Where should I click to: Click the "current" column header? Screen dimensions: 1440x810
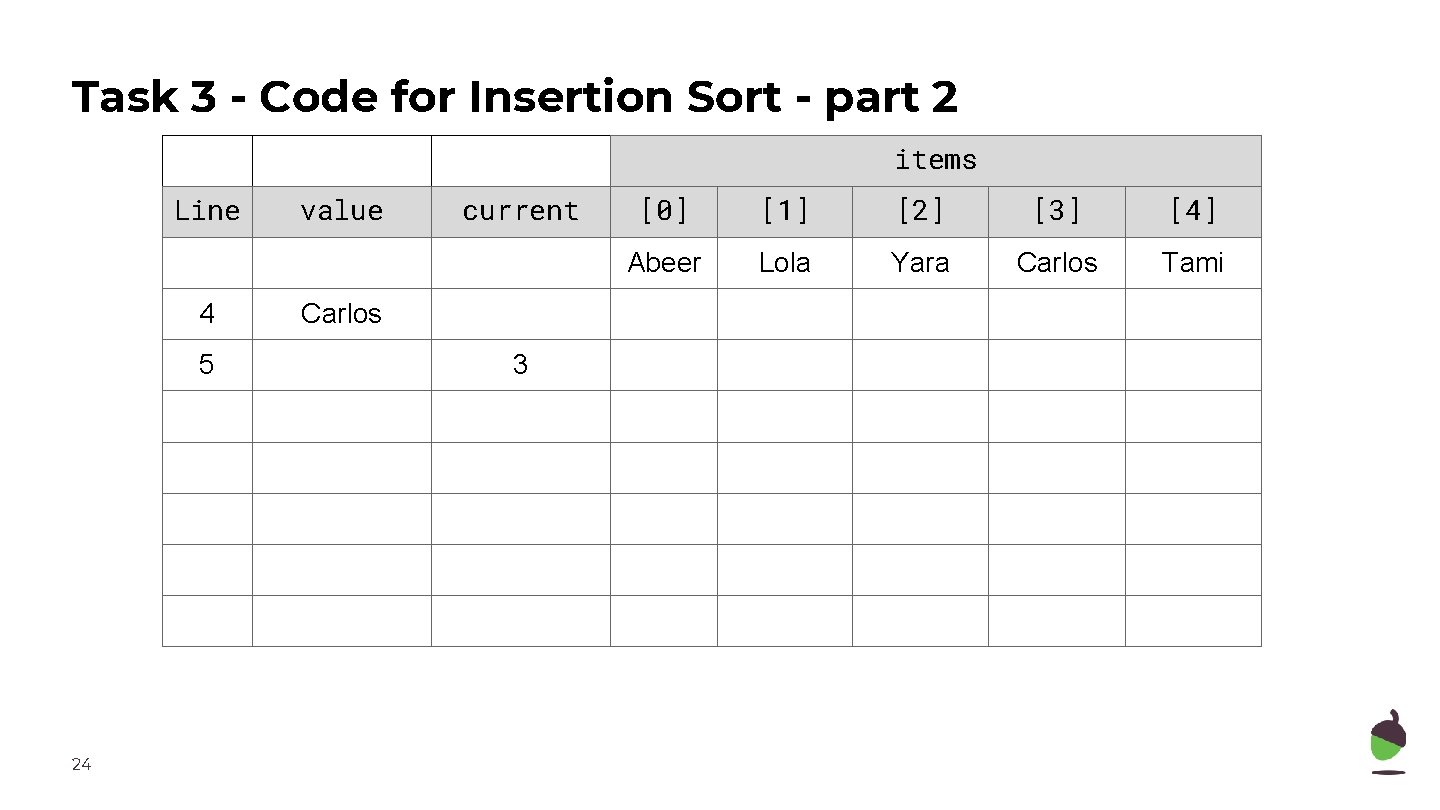(520, 211)
